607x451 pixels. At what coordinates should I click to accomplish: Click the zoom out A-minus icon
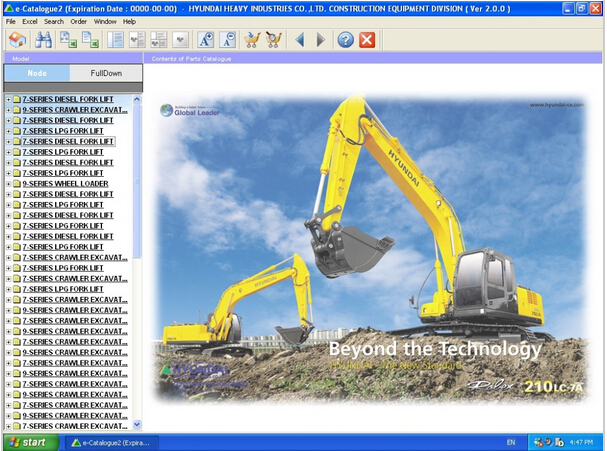coord(228,40)
